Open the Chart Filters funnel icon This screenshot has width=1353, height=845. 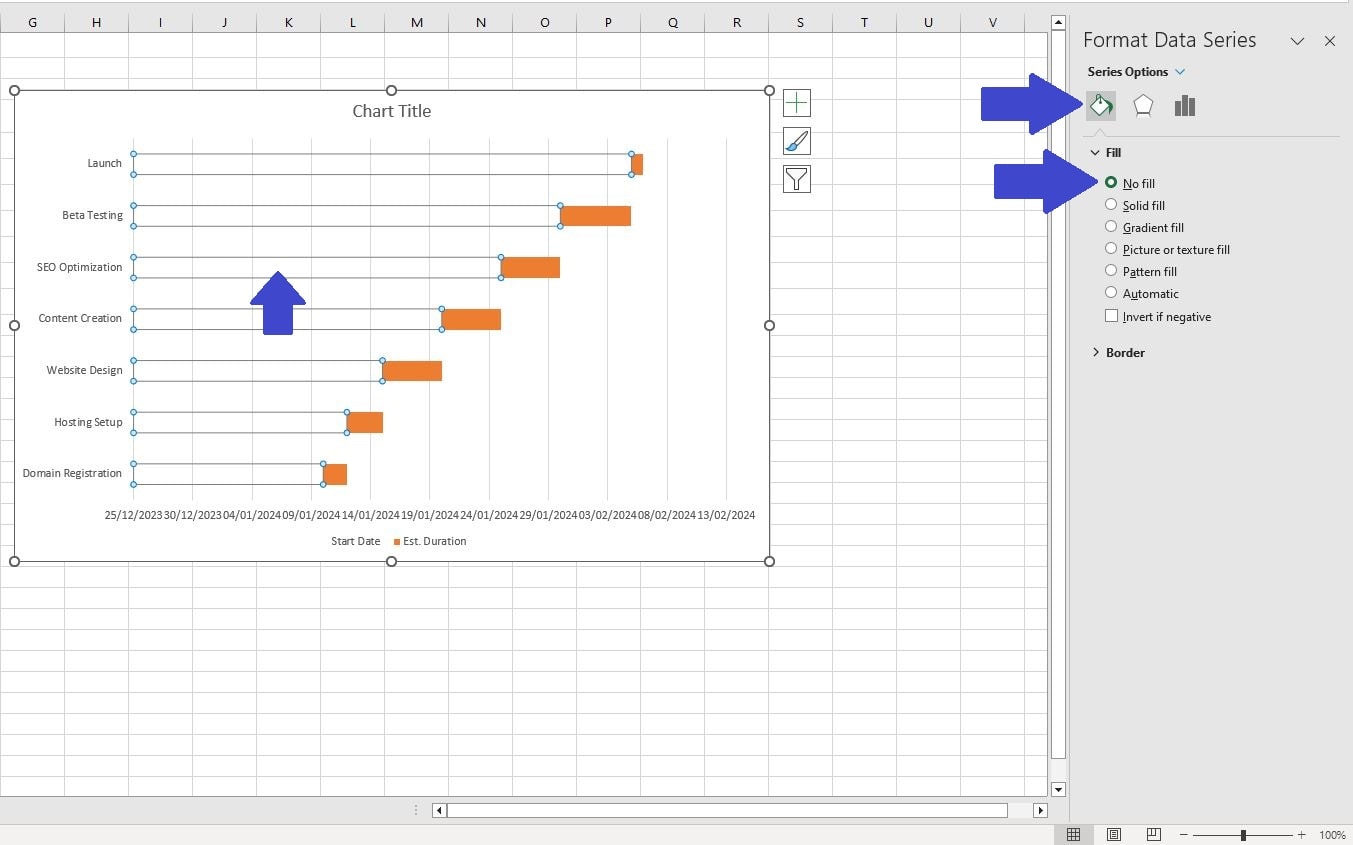click(795, 179)
